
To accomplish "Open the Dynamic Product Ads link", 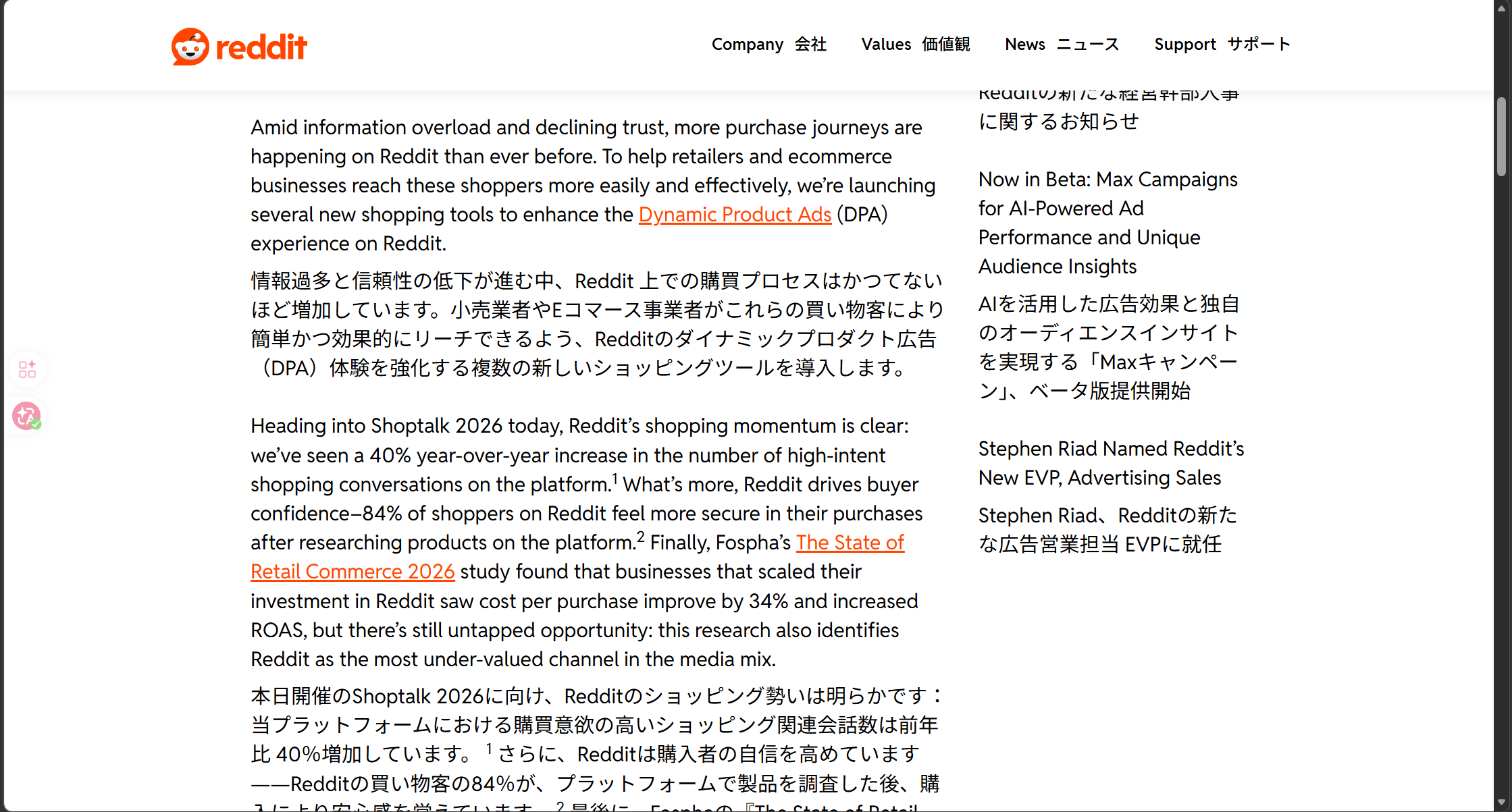I will [x=735, y=215].
